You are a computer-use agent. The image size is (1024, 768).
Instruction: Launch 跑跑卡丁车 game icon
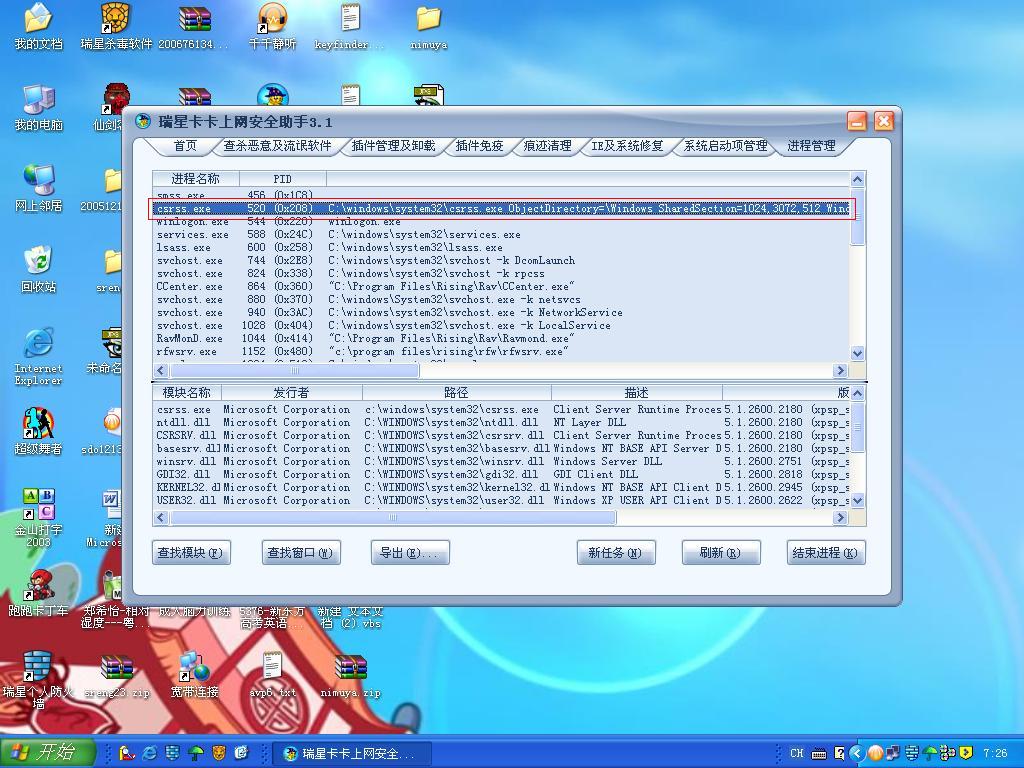[38, 586]
